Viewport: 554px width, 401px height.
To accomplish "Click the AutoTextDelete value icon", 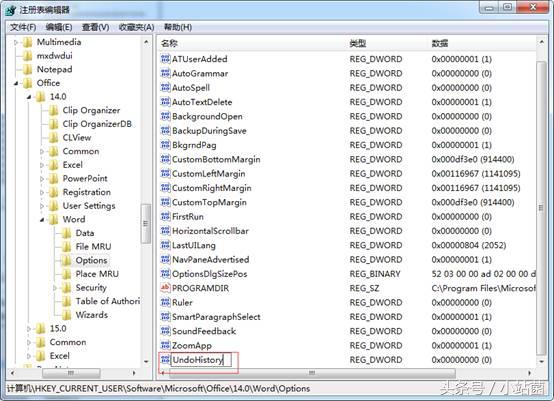I will (165, 102).
